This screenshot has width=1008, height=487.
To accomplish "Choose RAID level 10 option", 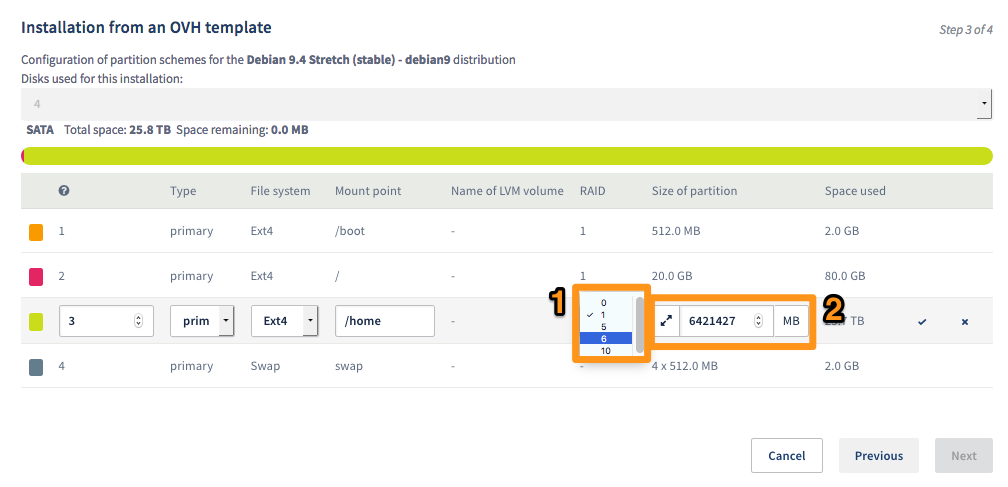I will coord(606,350).
